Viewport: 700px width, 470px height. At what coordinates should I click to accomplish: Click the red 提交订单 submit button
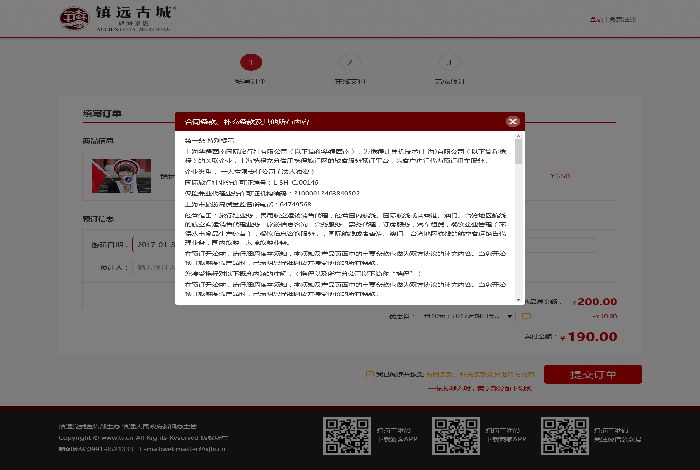pos(592,375)
